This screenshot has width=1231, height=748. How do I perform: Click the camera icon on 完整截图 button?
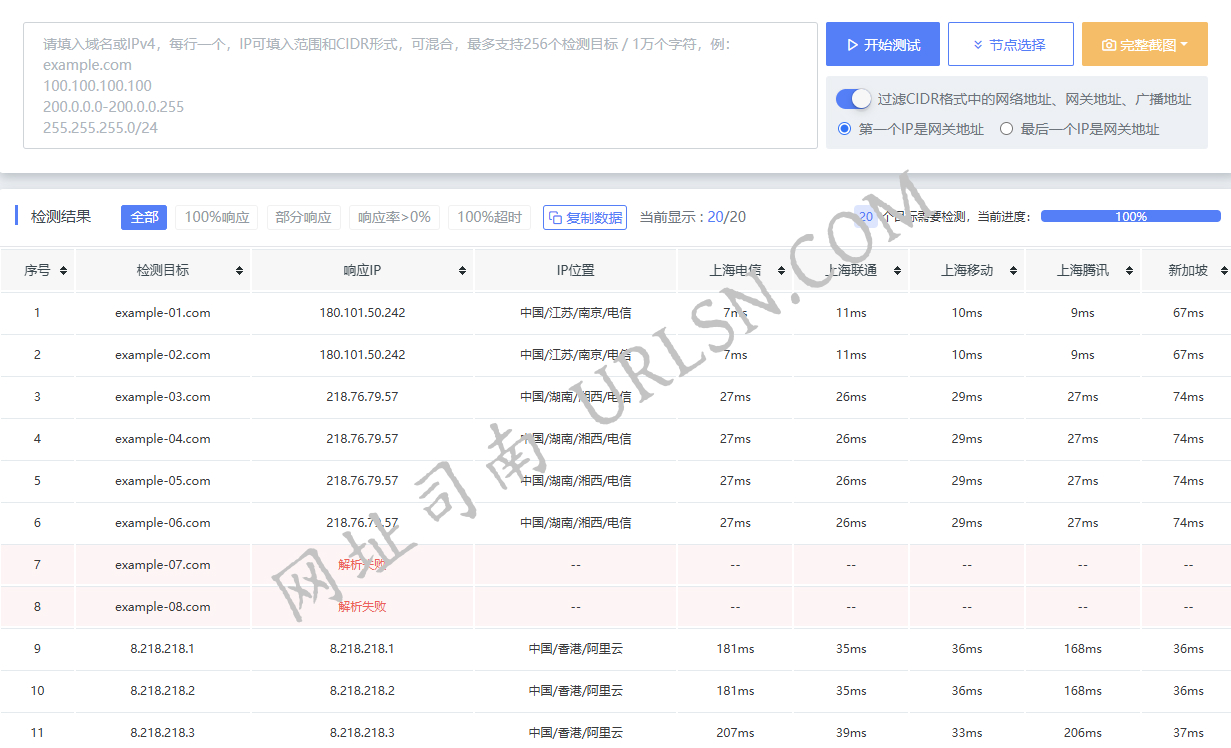tap(1110, 44)
